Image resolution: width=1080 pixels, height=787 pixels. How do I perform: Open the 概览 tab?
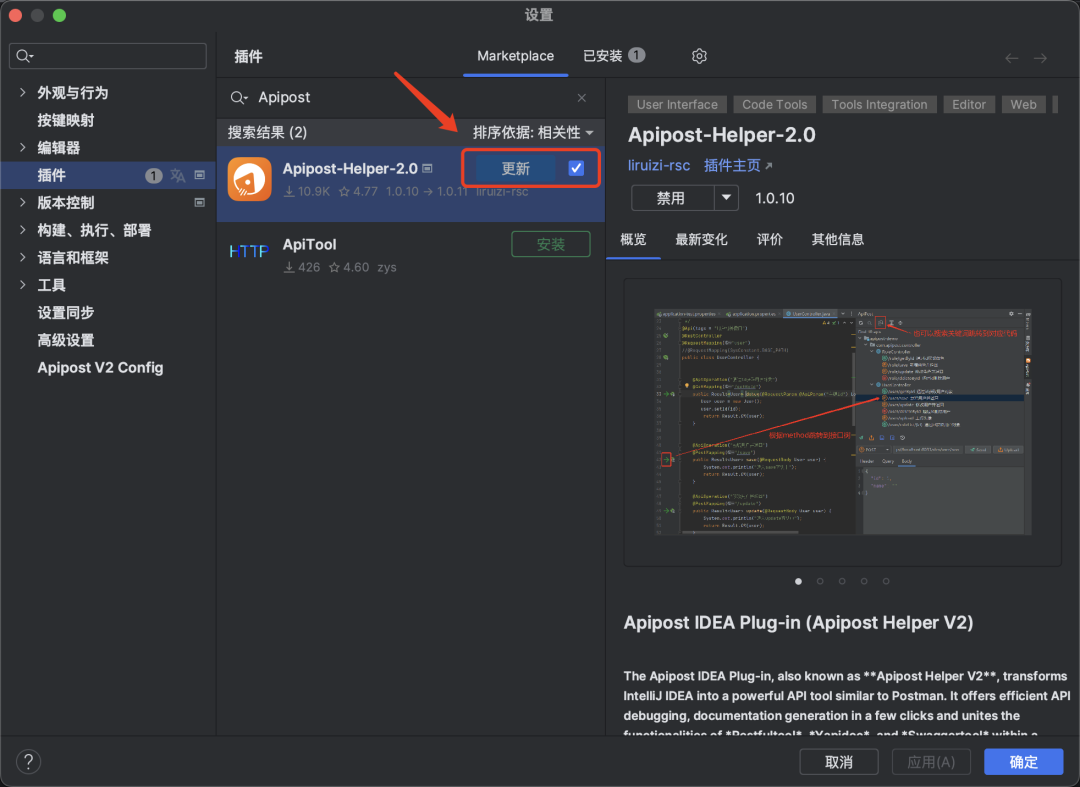(633, 240)
